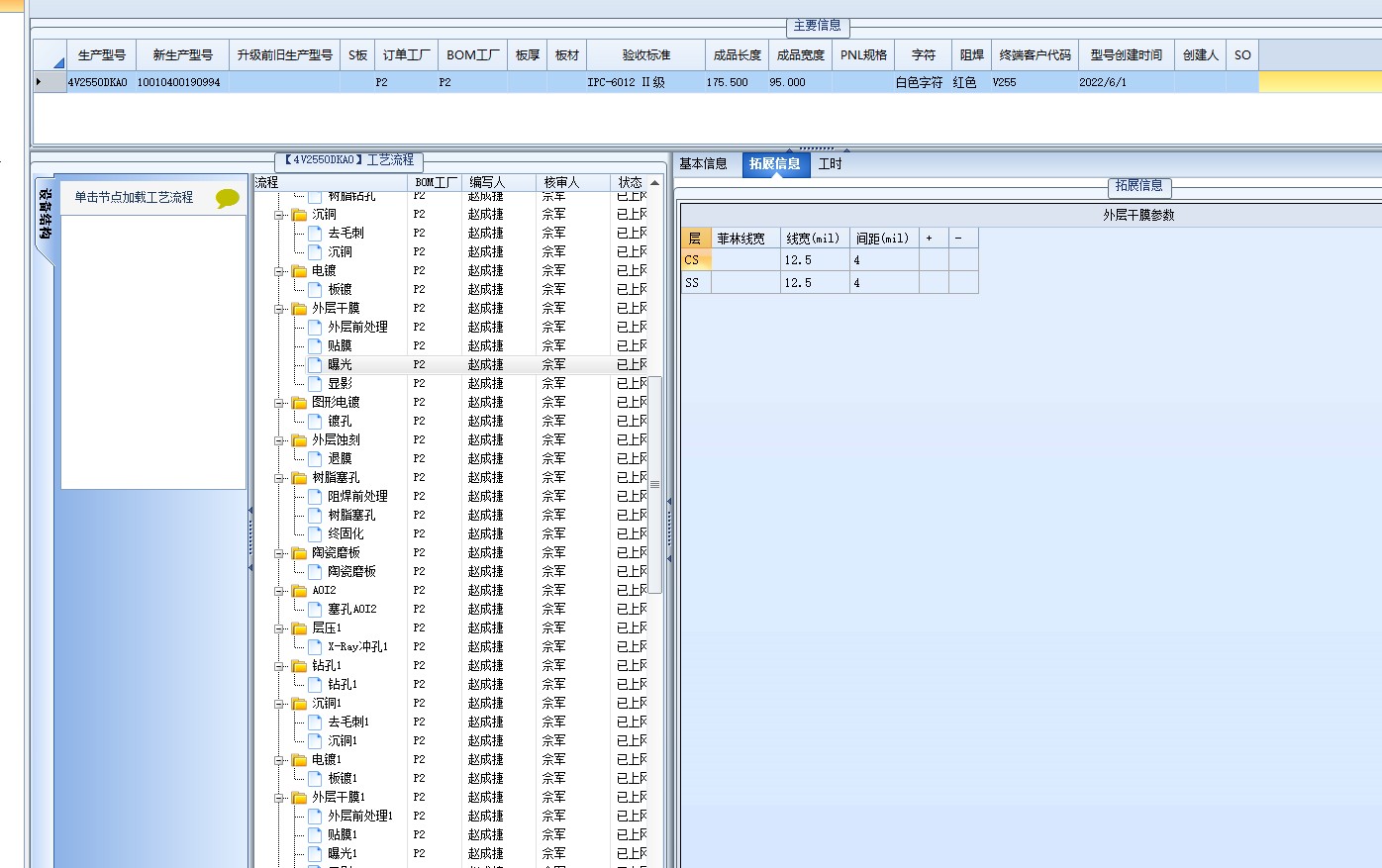Click the page icon beside 阻焊前处理
Image resolution: width=1382 pixels, height=868 pixels.
pos(315,497)
